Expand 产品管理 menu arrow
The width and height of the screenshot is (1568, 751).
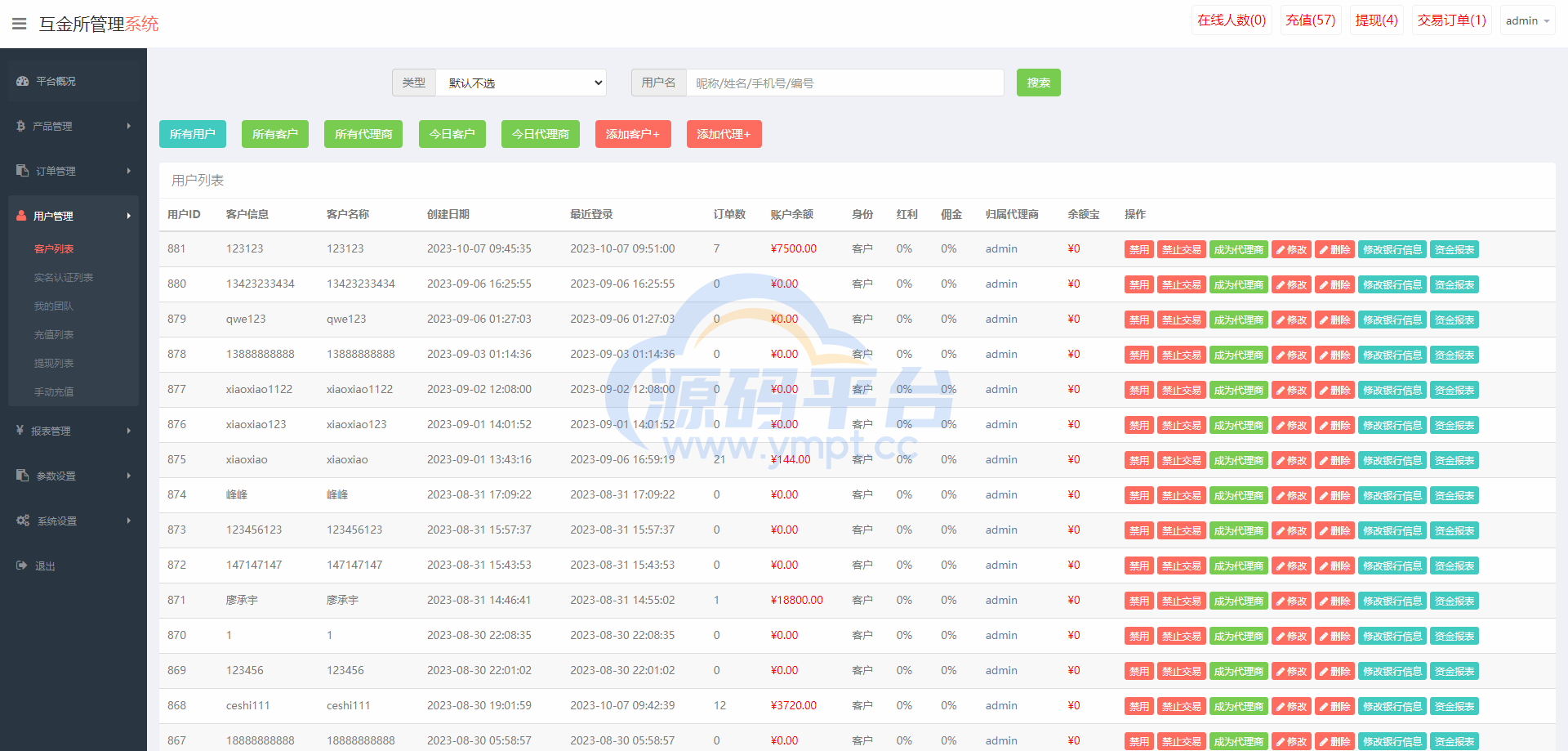(129, 126)
